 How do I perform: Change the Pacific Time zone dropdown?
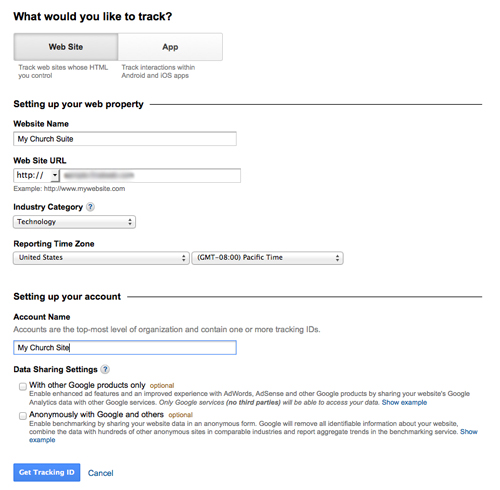coord(267,258)
